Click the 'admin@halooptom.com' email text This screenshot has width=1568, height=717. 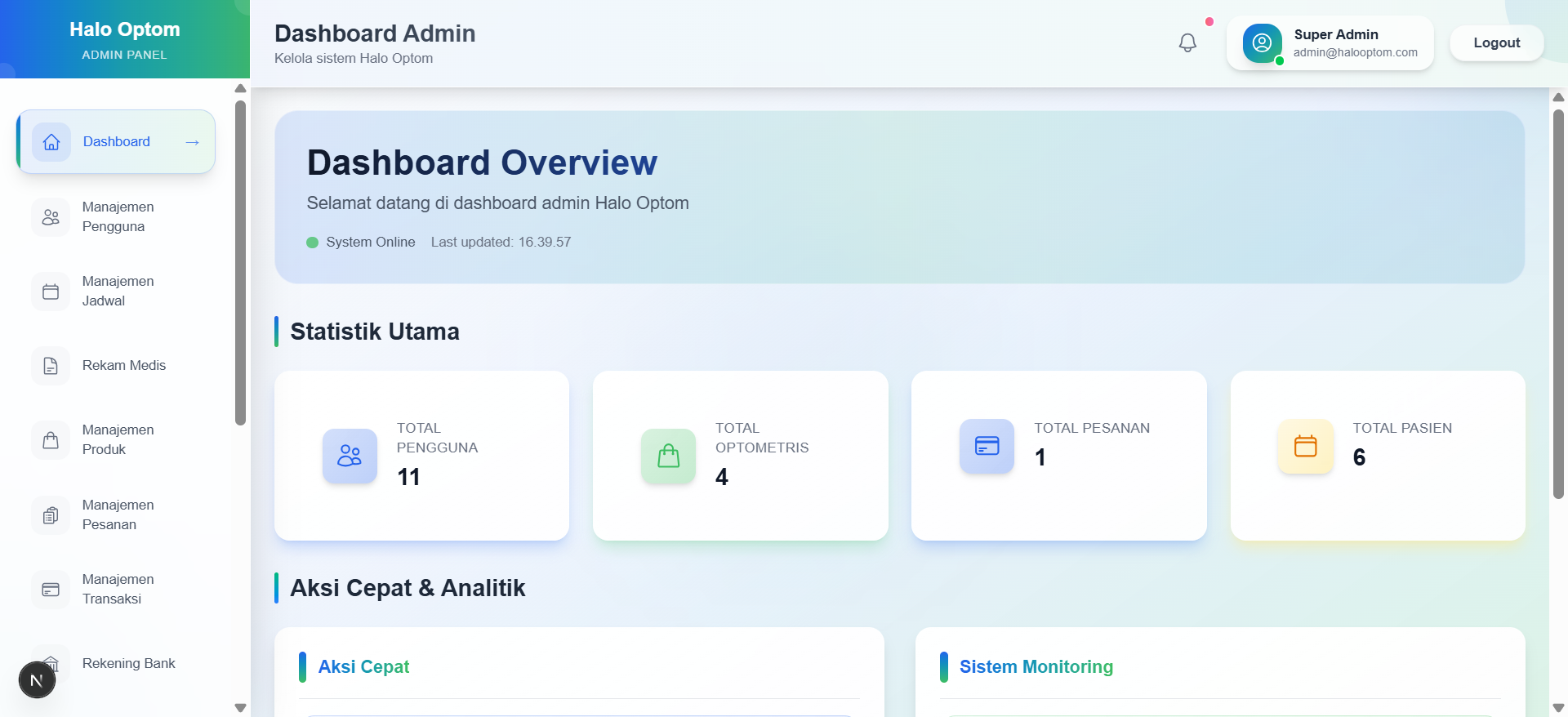coord(1356,52)
